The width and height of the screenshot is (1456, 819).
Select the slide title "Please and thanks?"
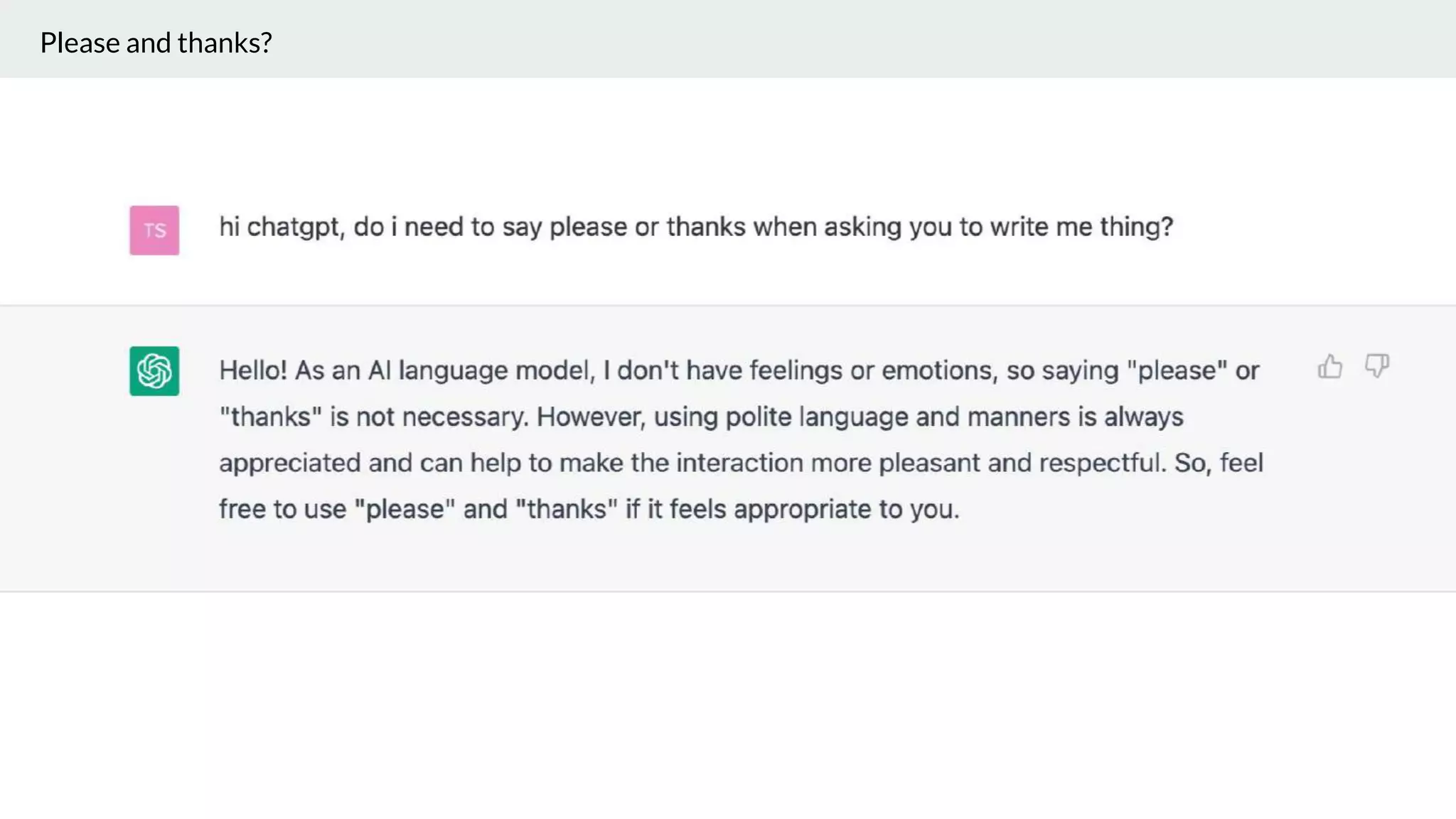click(156, 43)
